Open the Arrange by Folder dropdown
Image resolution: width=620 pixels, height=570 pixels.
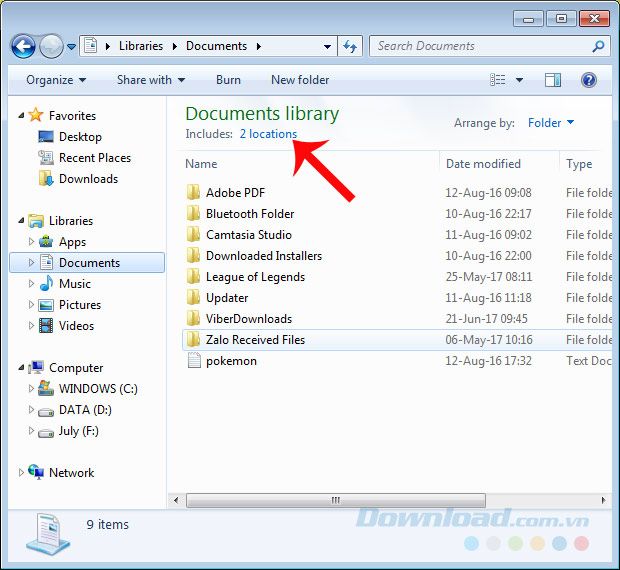point(551,123)
